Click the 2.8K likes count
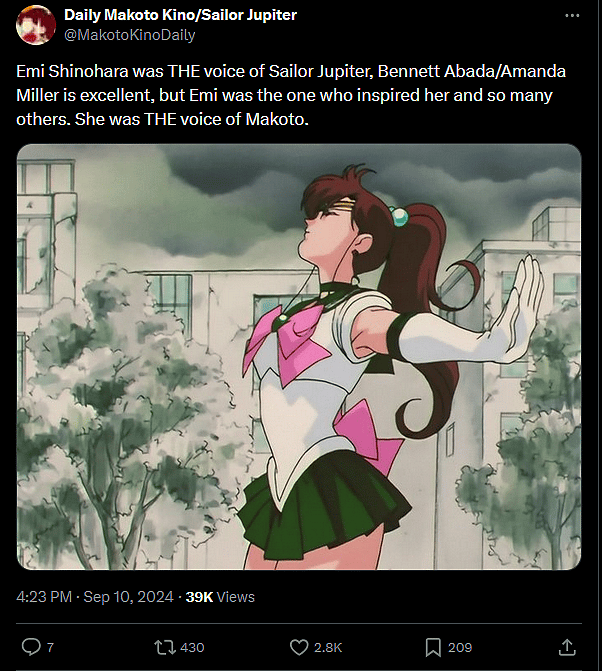The image size is (602, 671). 328,647
